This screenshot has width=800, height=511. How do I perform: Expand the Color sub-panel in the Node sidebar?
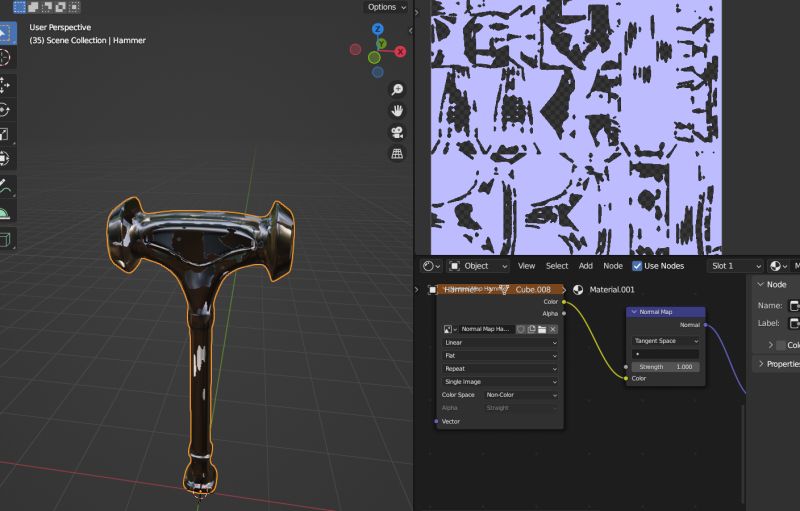click(770, 345)
